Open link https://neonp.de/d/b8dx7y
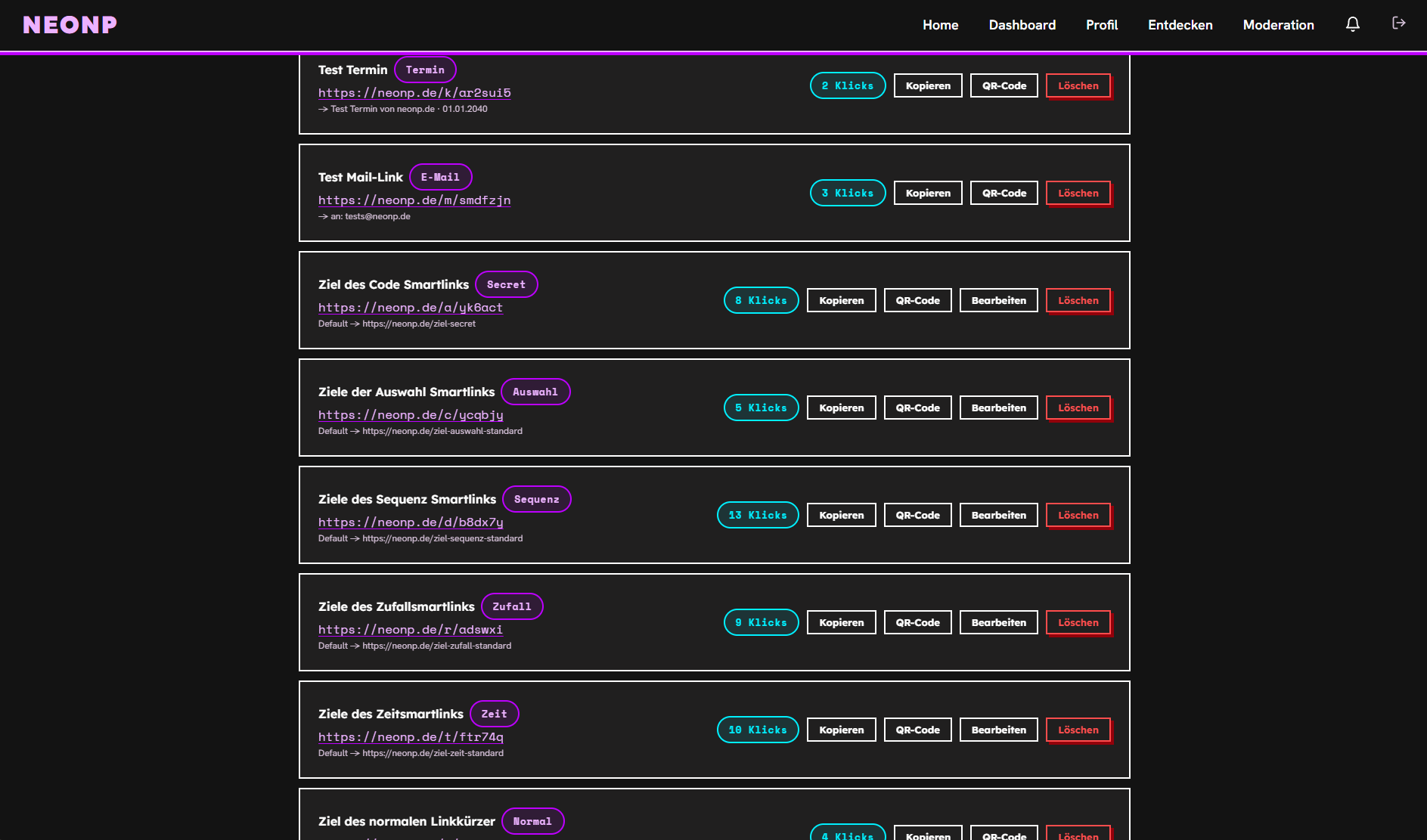Viewport: 1427px width, 840px height. click(411, 522)
